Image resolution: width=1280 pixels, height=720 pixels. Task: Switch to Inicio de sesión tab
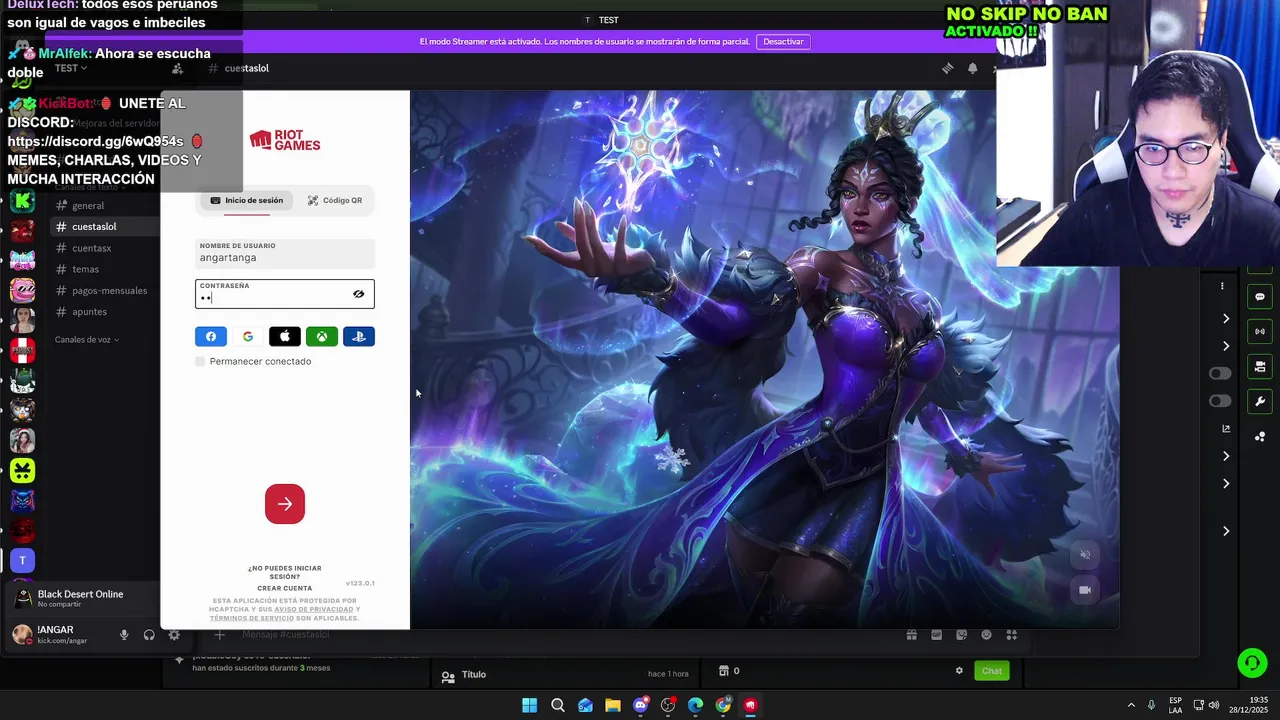[x=246, y=200]
